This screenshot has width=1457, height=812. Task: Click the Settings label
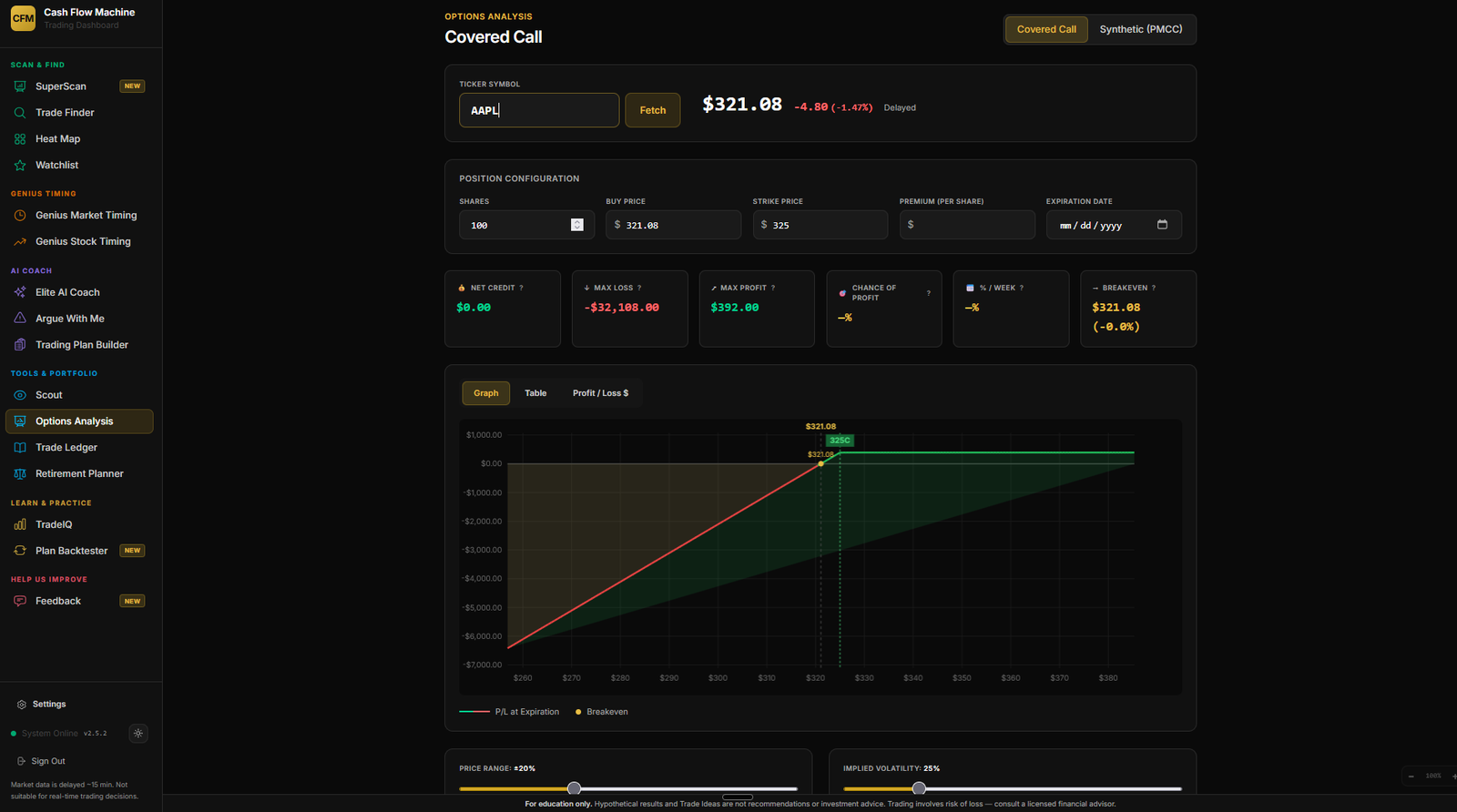point(49,705)
